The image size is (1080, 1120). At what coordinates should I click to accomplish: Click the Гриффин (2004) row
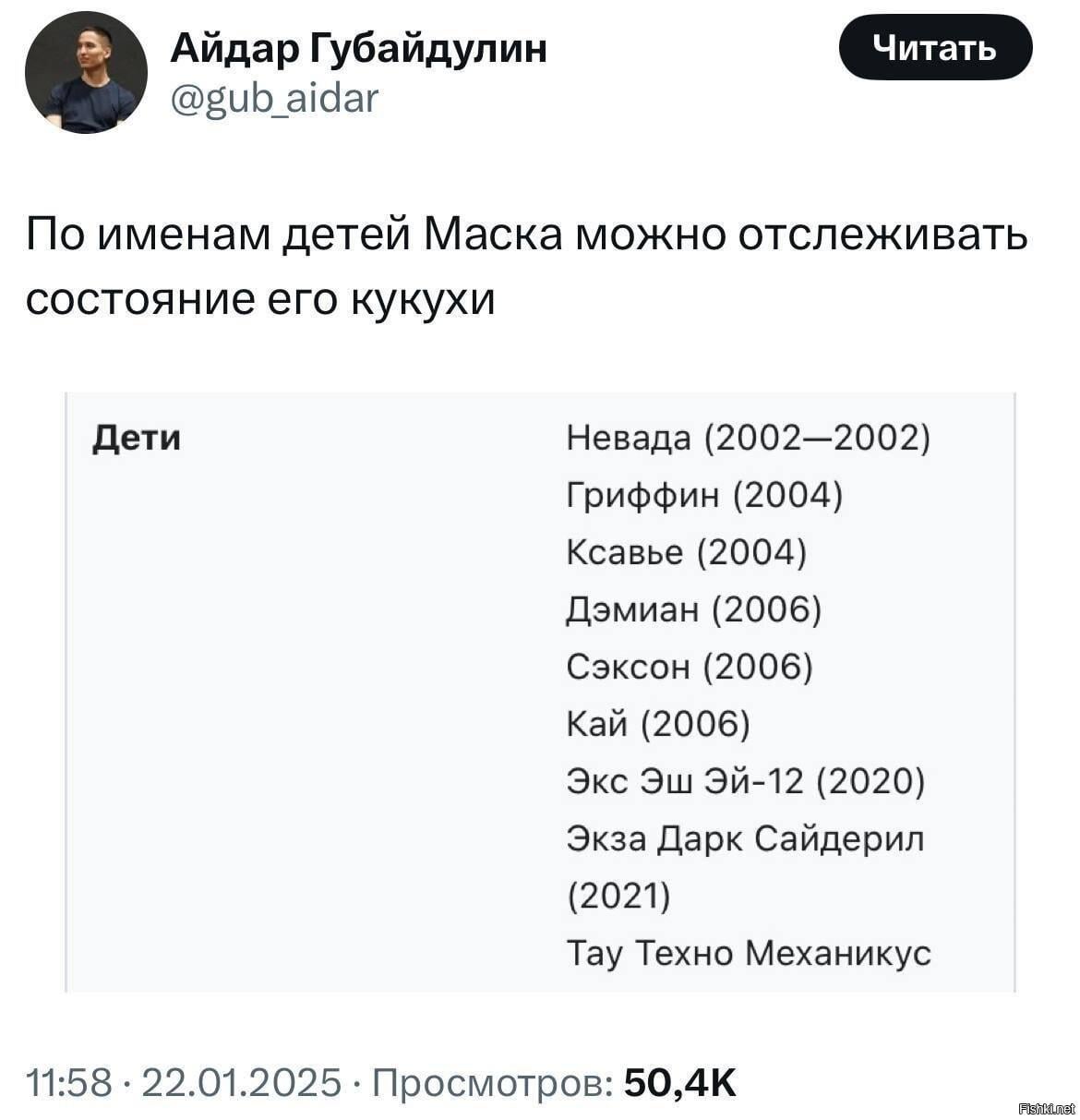(704, 495)
